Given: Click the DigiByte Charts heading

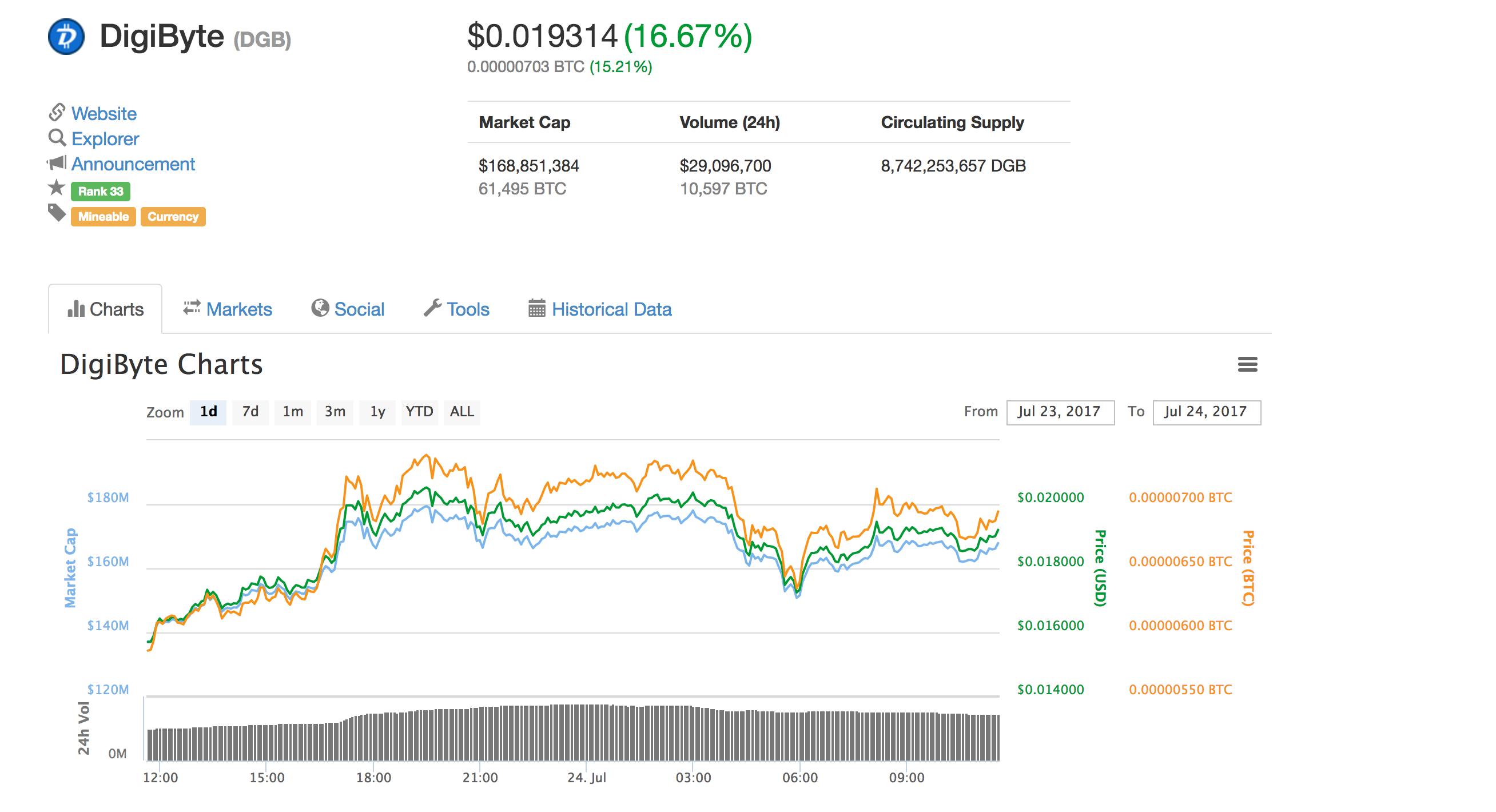Looking at the screenshot, I should (x=161, y=365).
